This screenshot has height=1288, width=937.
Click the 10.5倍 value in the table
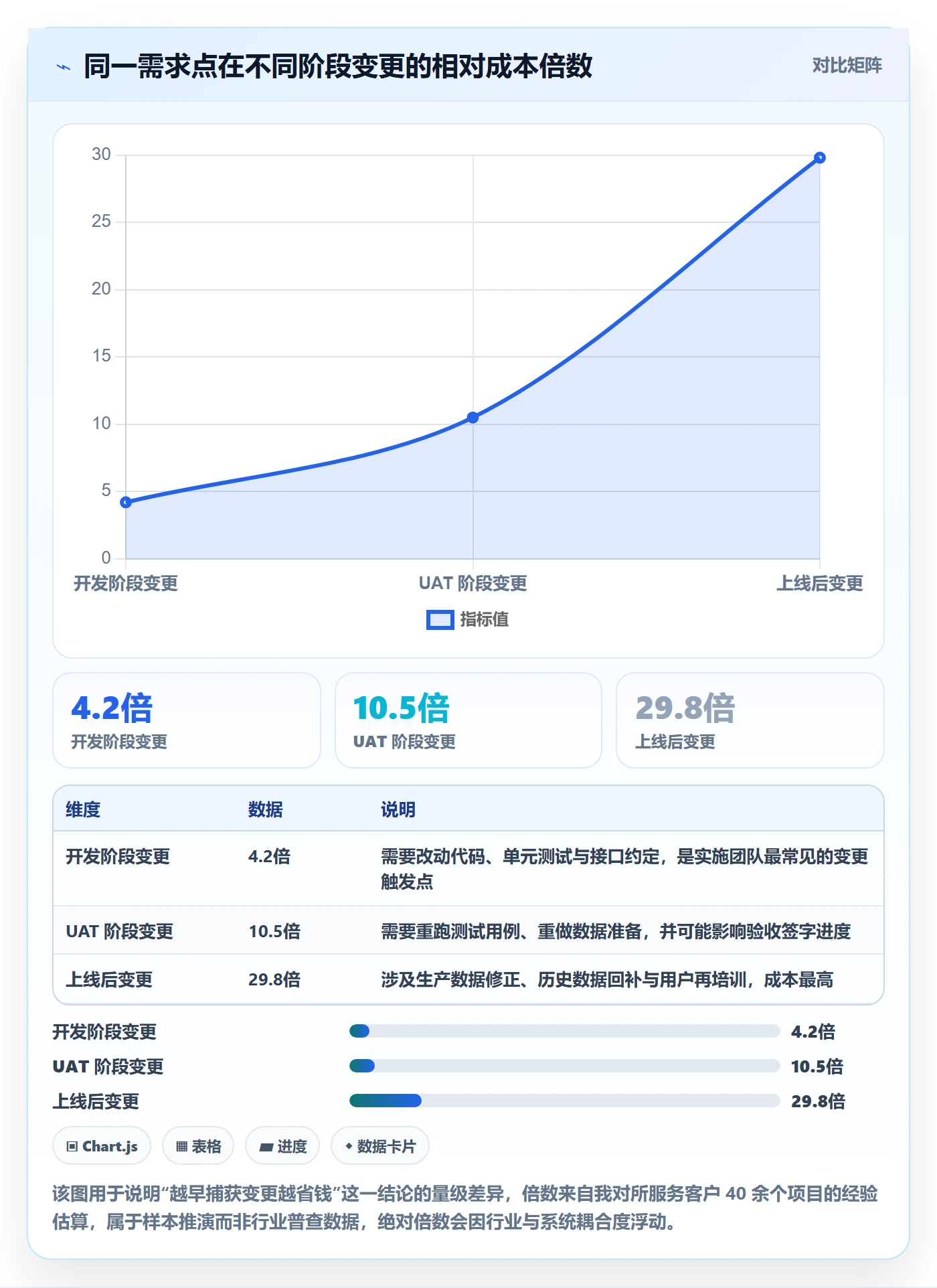click(x=274, y=931)
